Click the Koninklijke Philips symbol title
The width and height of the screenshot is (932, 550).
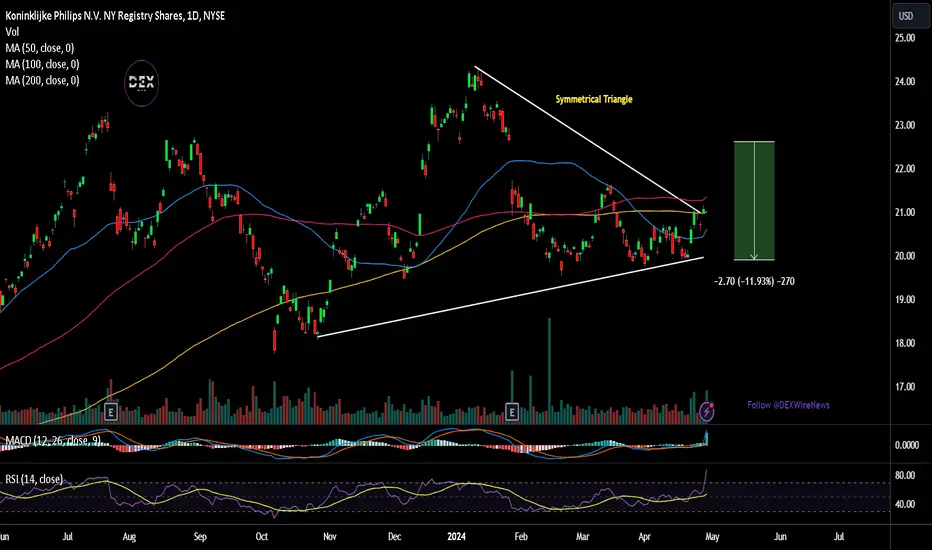[x=115, y=16]
